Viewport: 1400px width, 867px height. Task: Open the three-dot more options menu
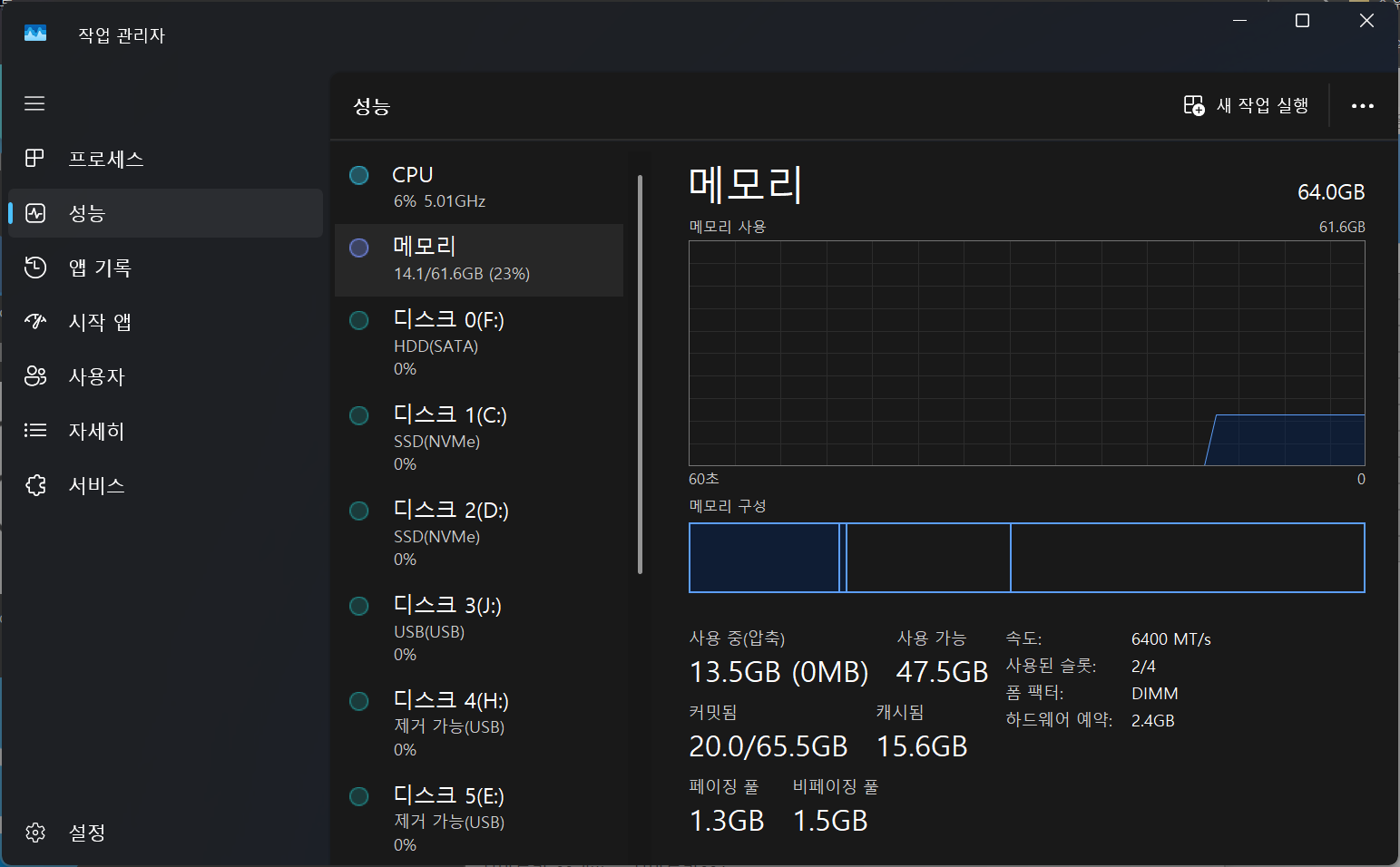(x=1362, y=106)
